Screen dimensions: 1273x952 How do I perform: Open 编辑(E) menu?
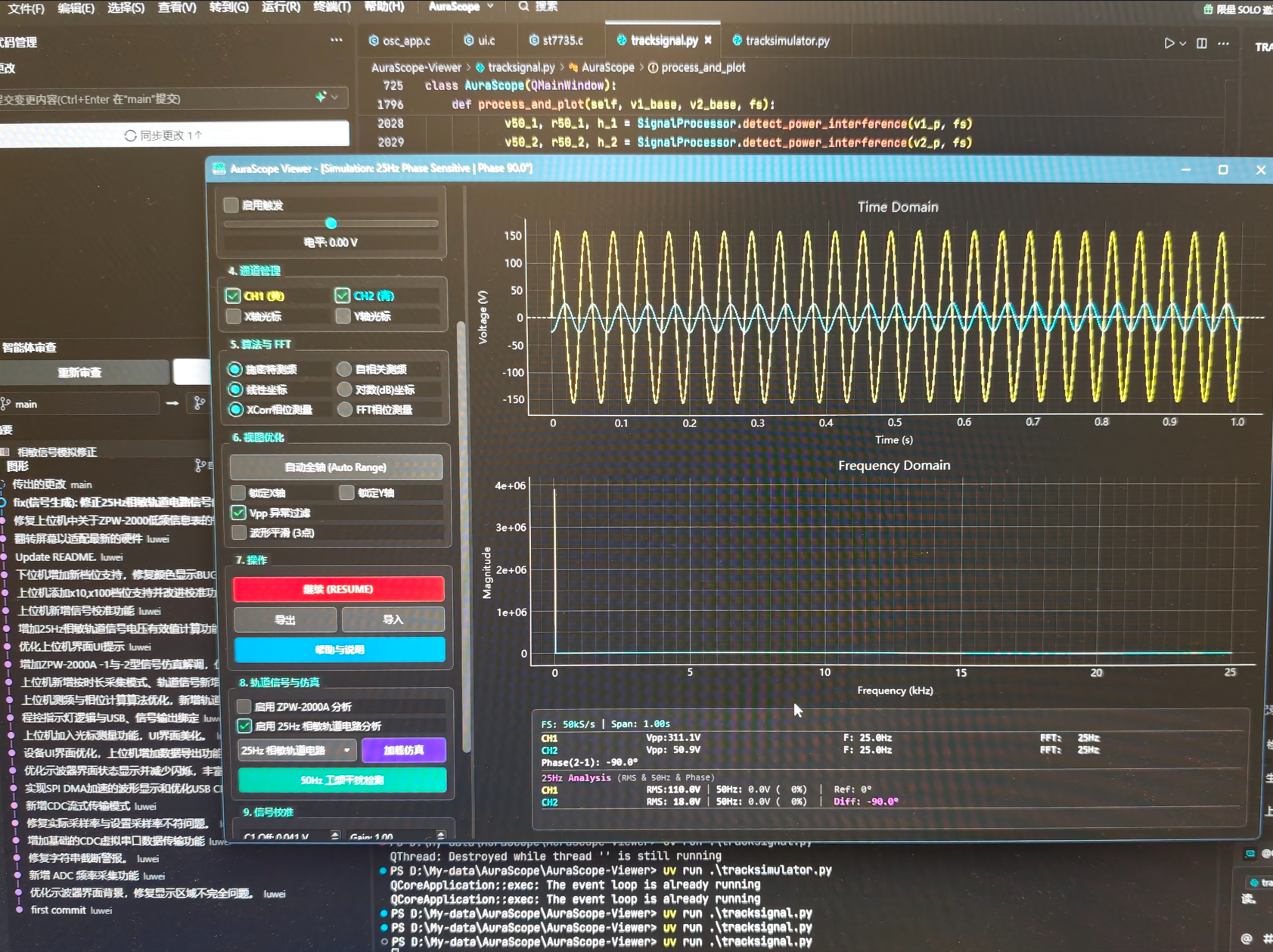pos(76,8)
